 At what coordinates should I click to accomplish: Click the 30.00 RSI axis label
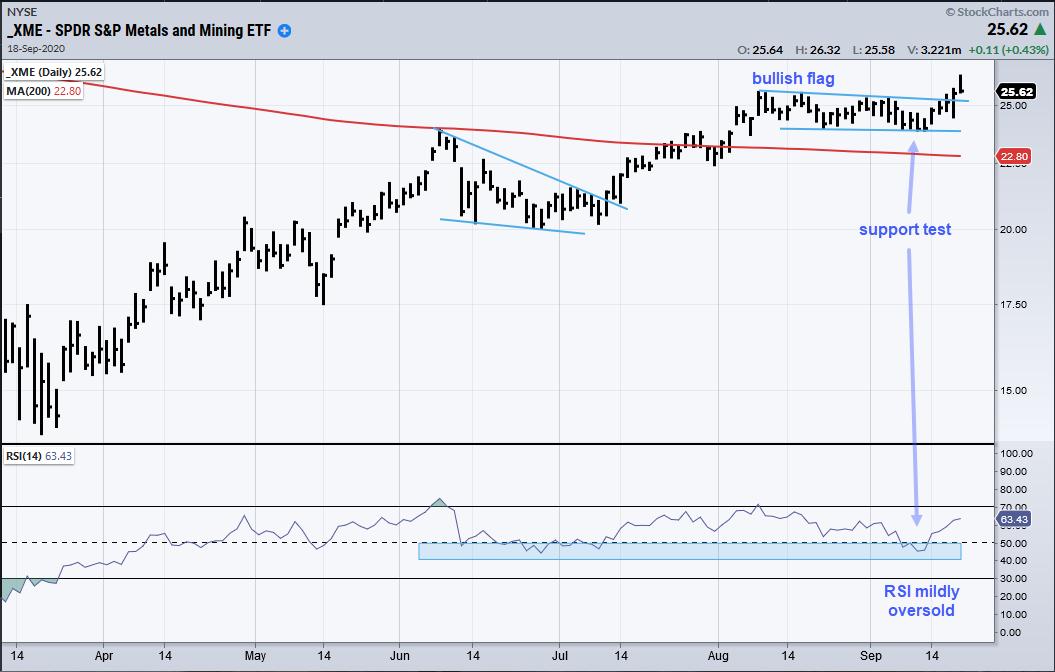coord(1013,579)
